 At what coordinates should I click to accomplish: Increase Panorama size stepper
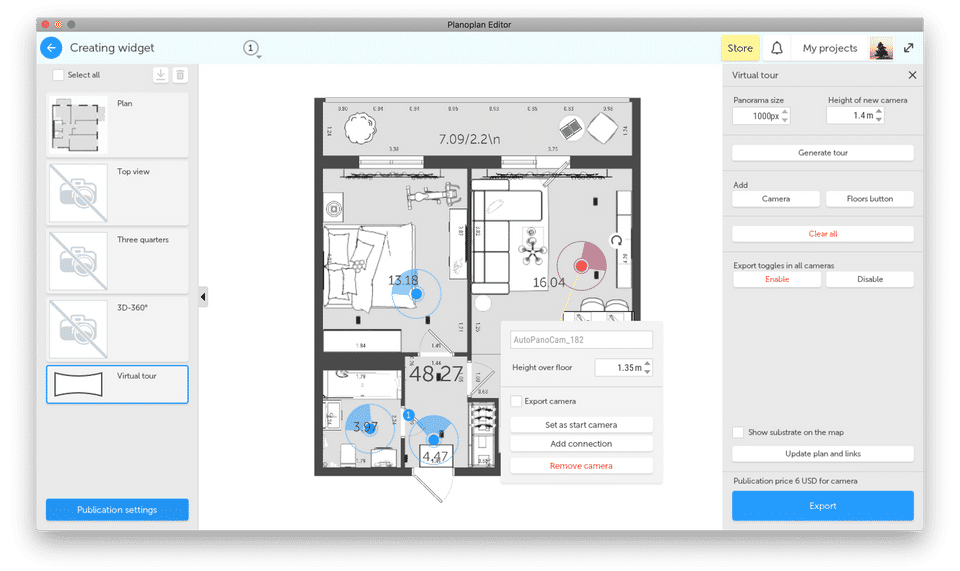click(786, 111)
